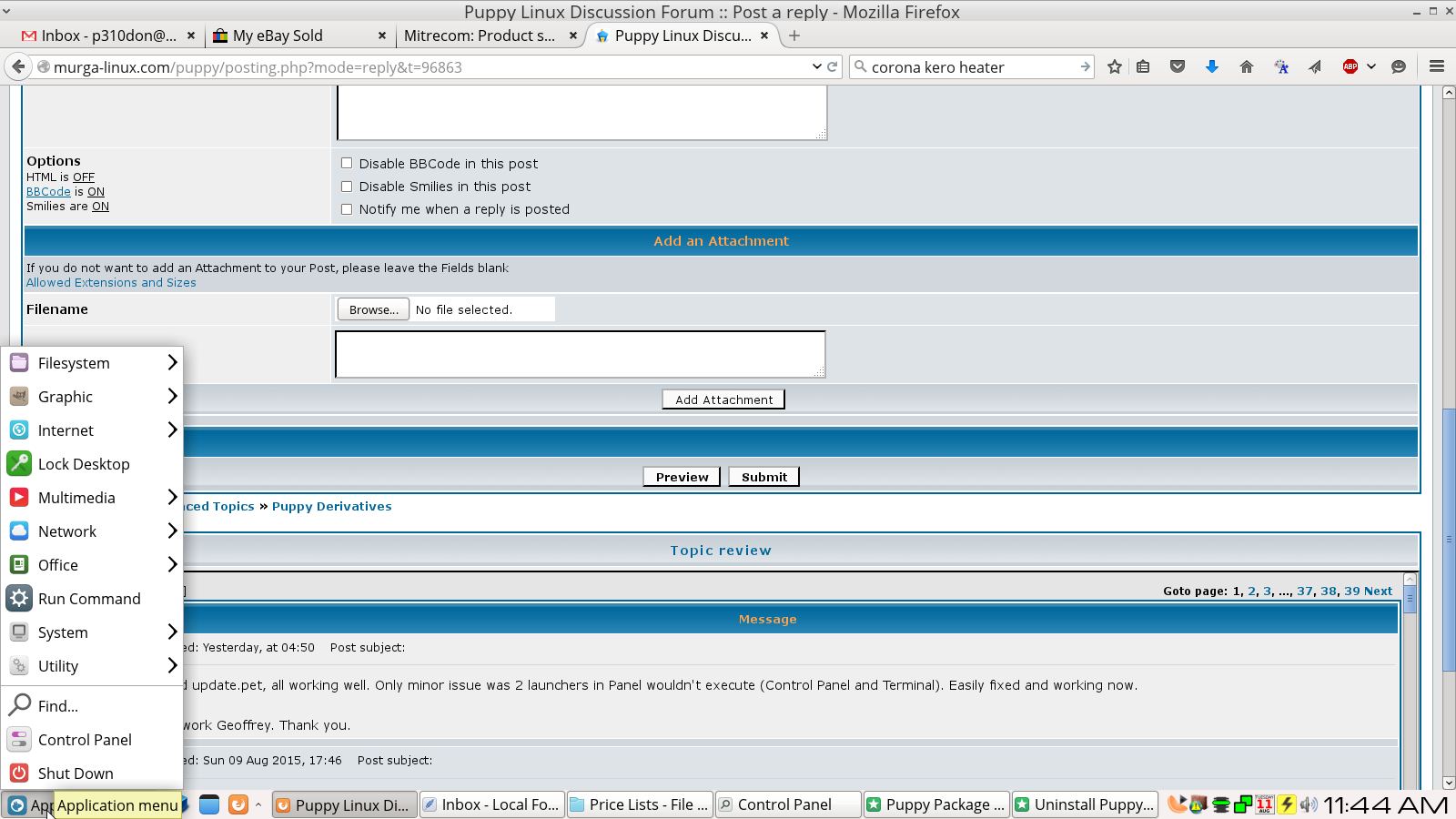Close the My eBay Sold tab
Viewport: 1456px width, 819px height.
382,35
